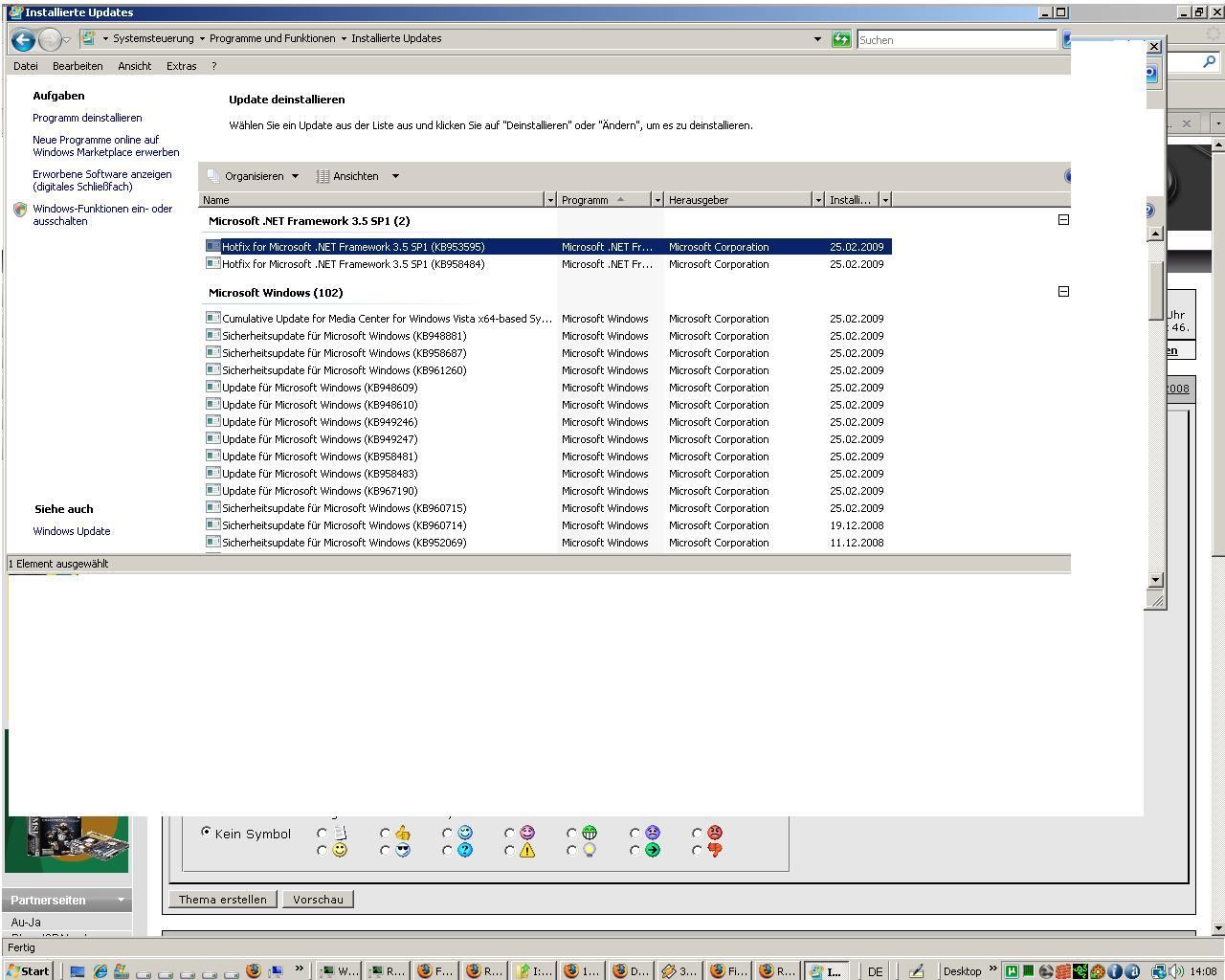The height and width of the screenshot is (980, 1225).
Task: Click the icon of Update KB949246
Action: 213,421
